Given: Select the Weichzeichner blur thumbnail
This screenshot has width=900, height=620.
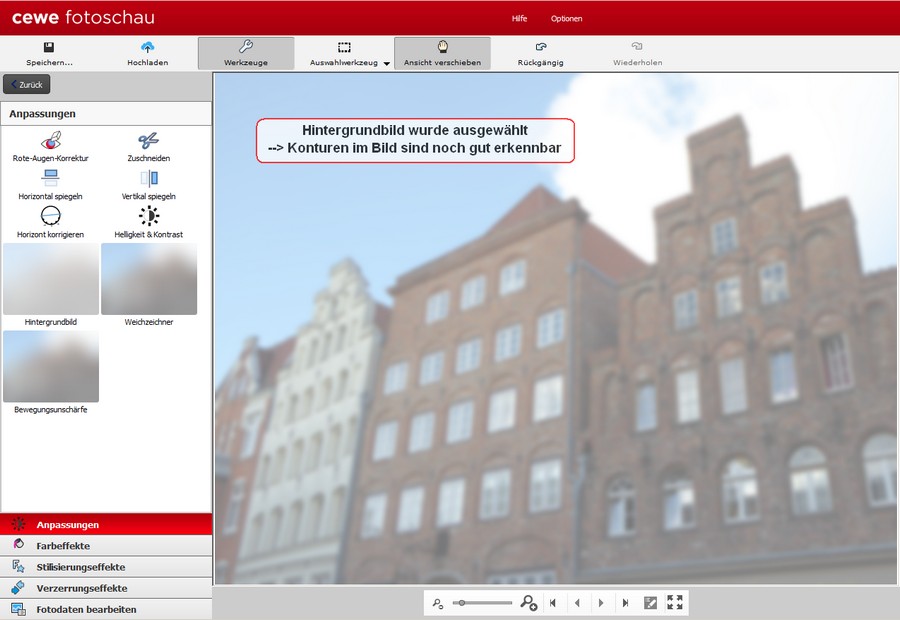Looking at the screenshot, I should click(149, 279).
